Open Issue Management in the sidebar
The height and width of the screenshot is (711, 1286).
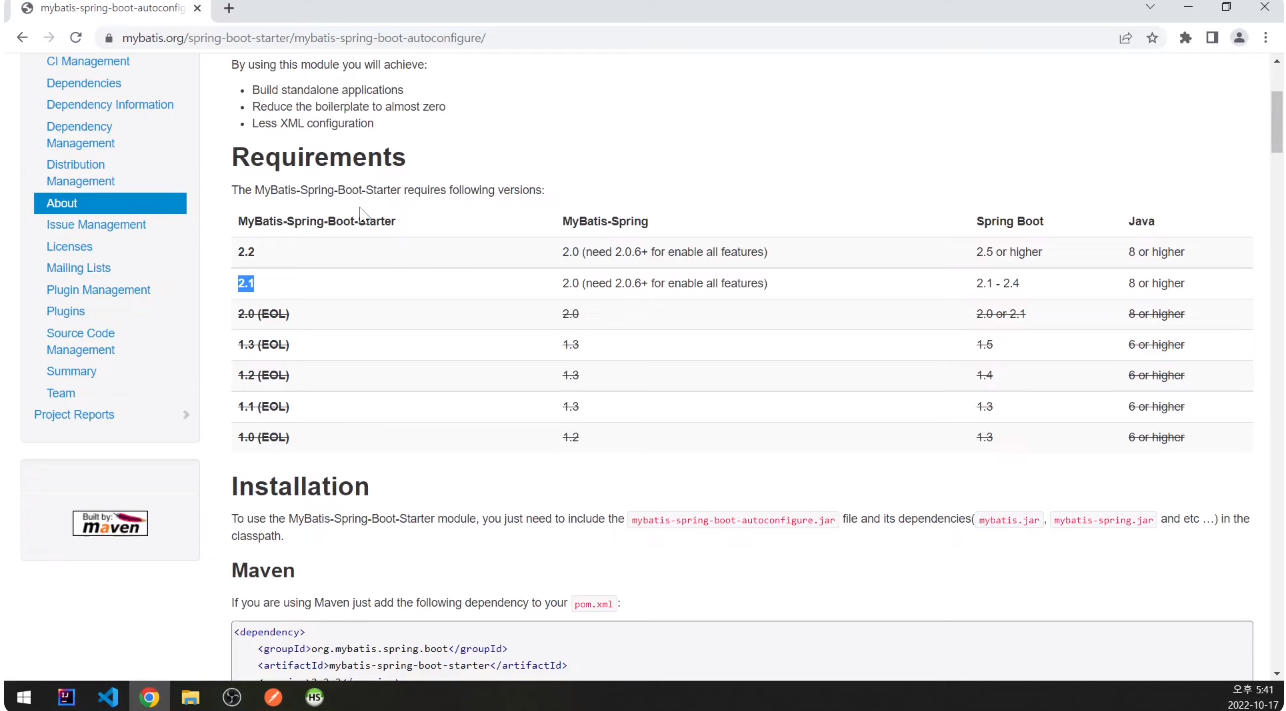point(96,225)
